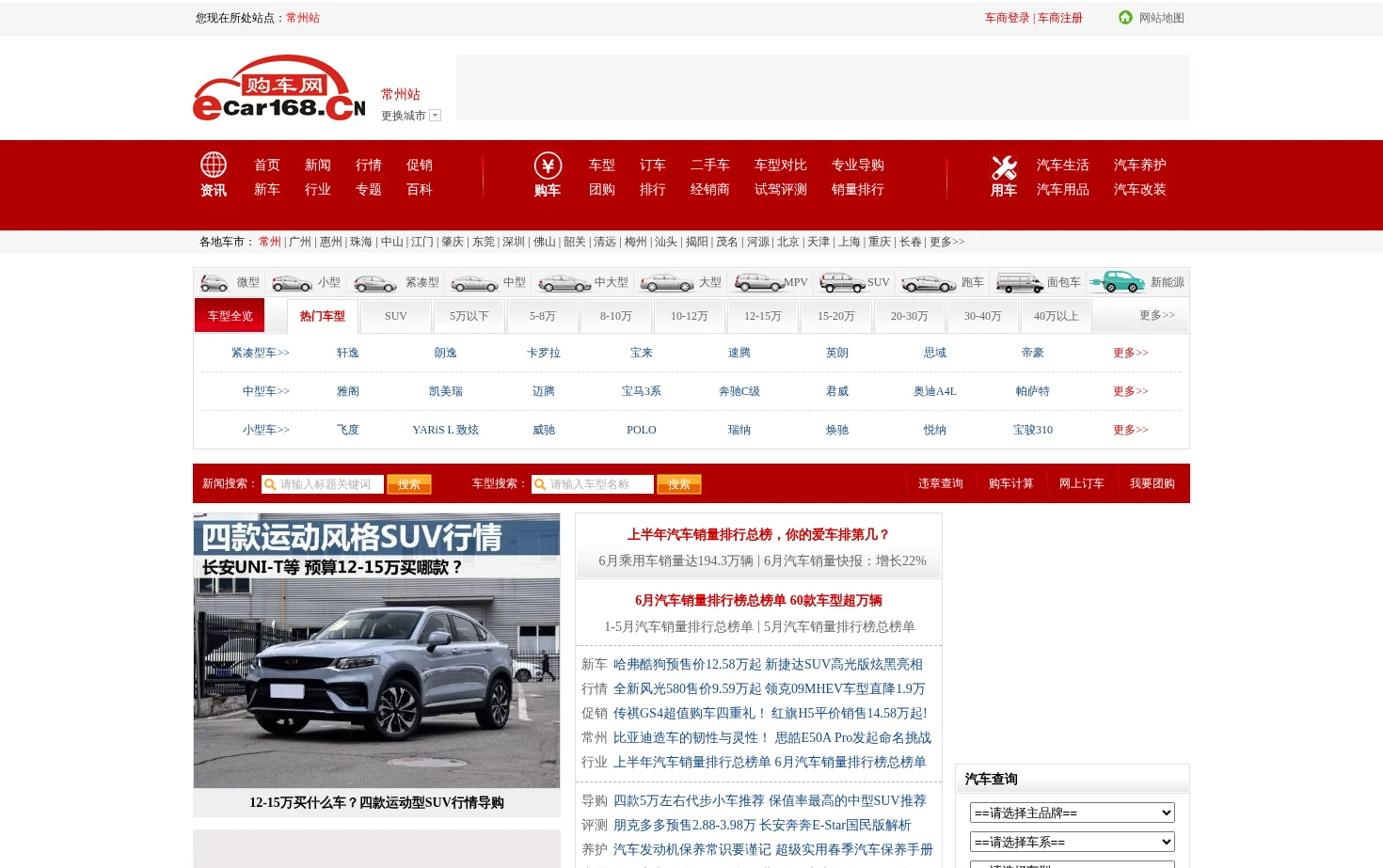
Task: Switch to the 15-20万 tab
Action: click(836, 316)
